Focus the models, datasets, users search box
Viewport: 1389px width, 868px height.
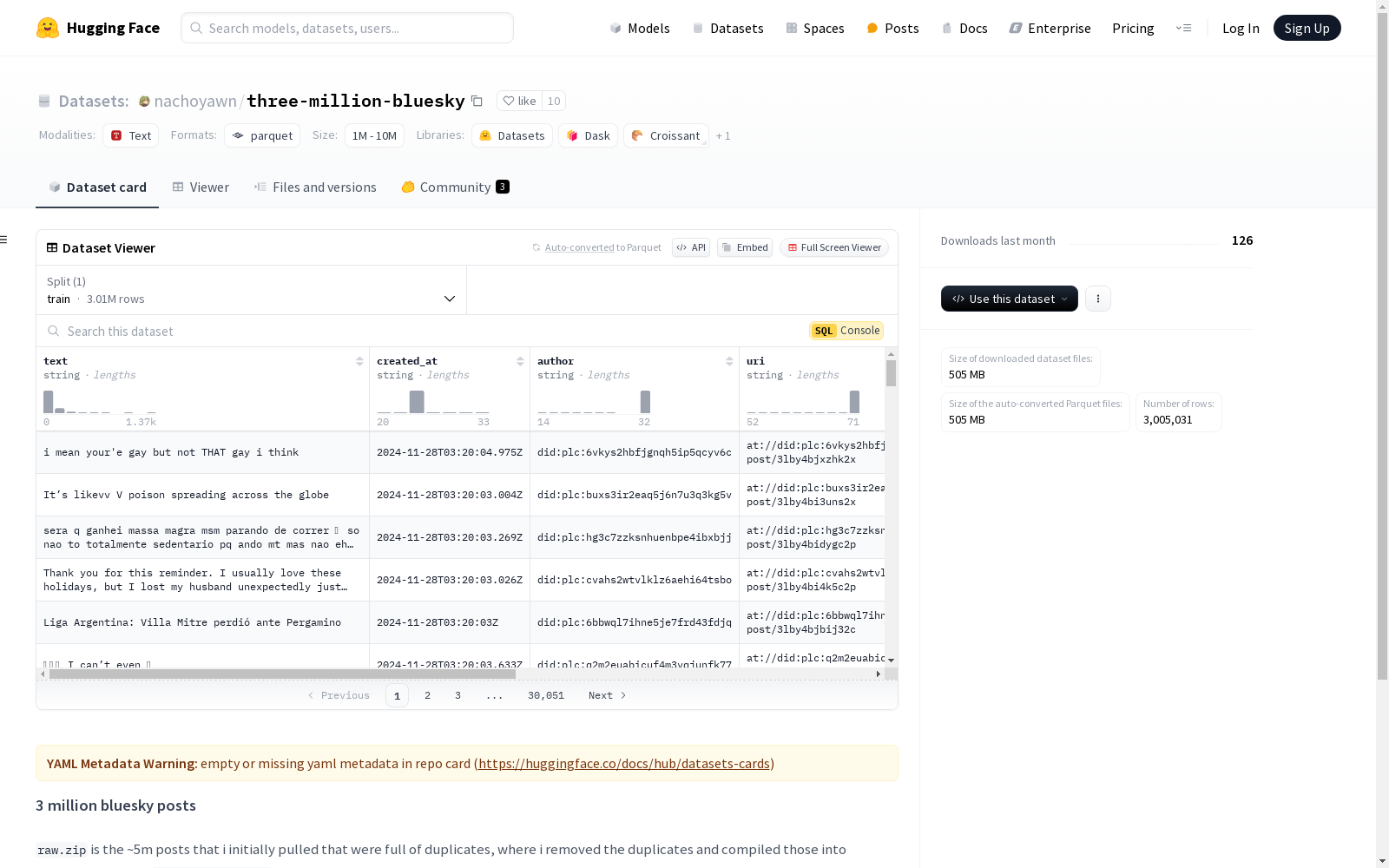click(x=347, y=28)
